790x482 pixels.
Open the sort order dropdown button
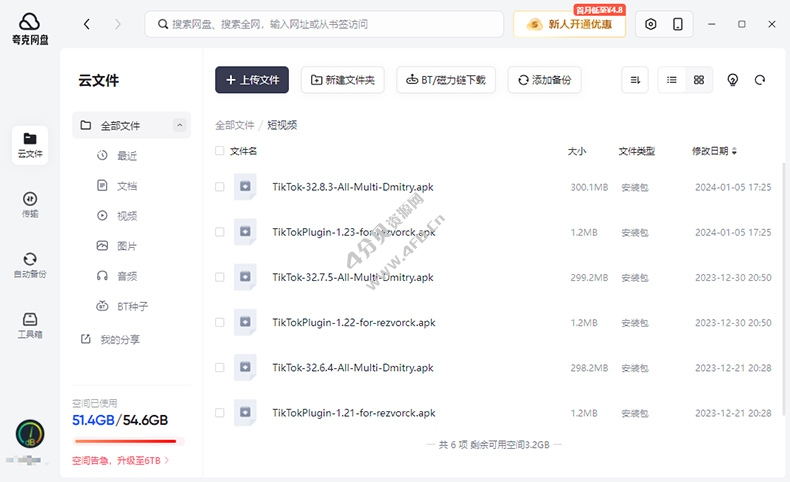click(634, 80)
